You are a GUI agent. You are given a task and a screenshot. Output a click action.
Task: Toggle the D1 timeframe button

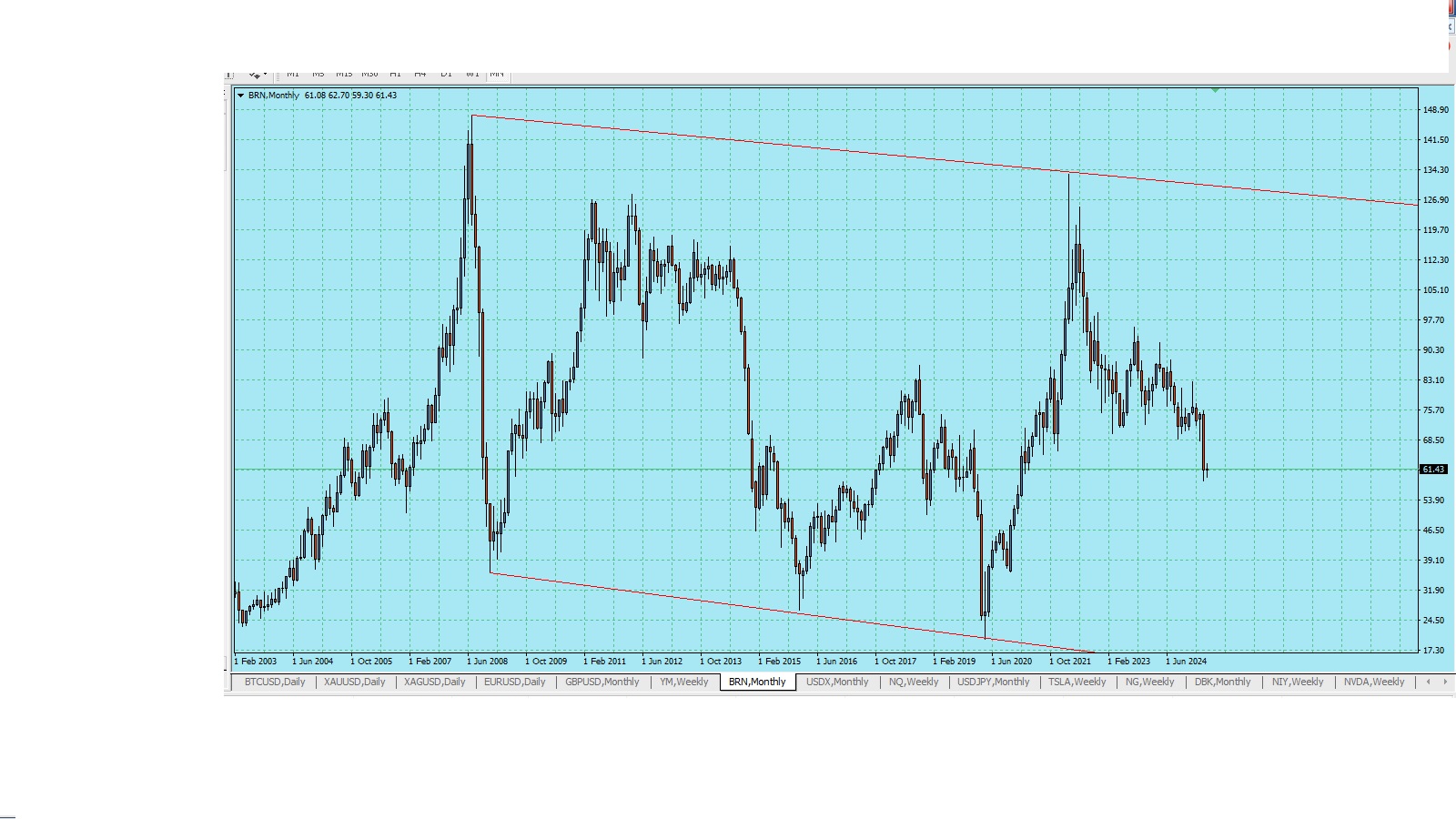(446, 75)
